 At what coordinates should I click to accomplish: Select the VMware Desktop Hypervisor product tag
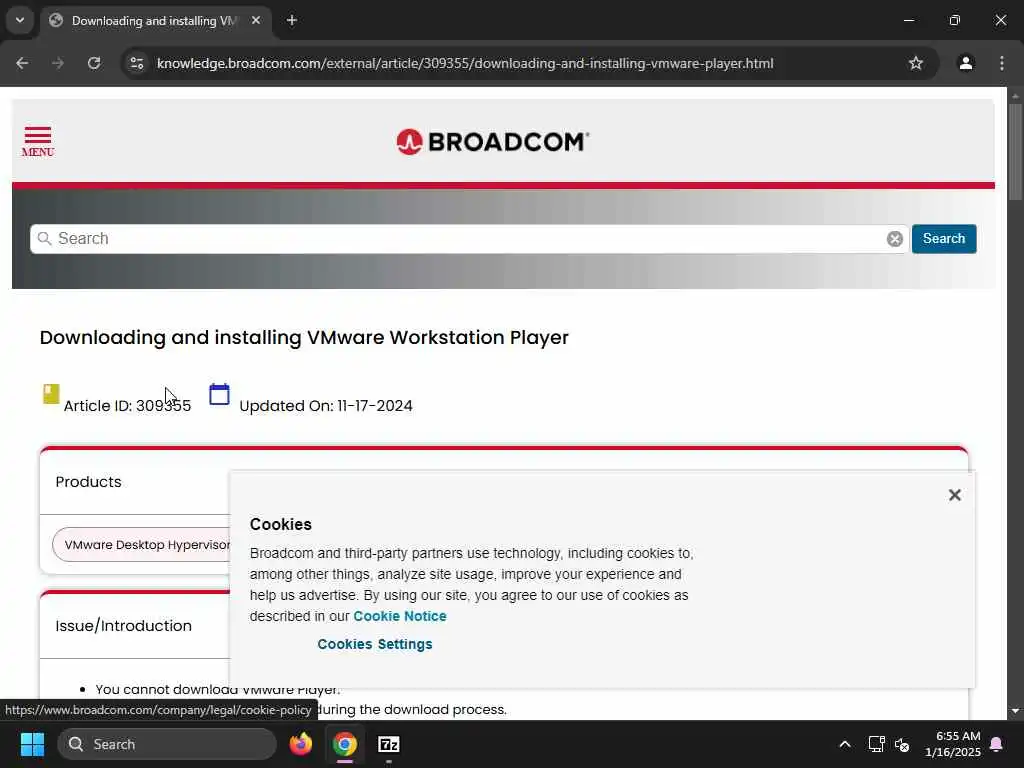pos(142,545)
